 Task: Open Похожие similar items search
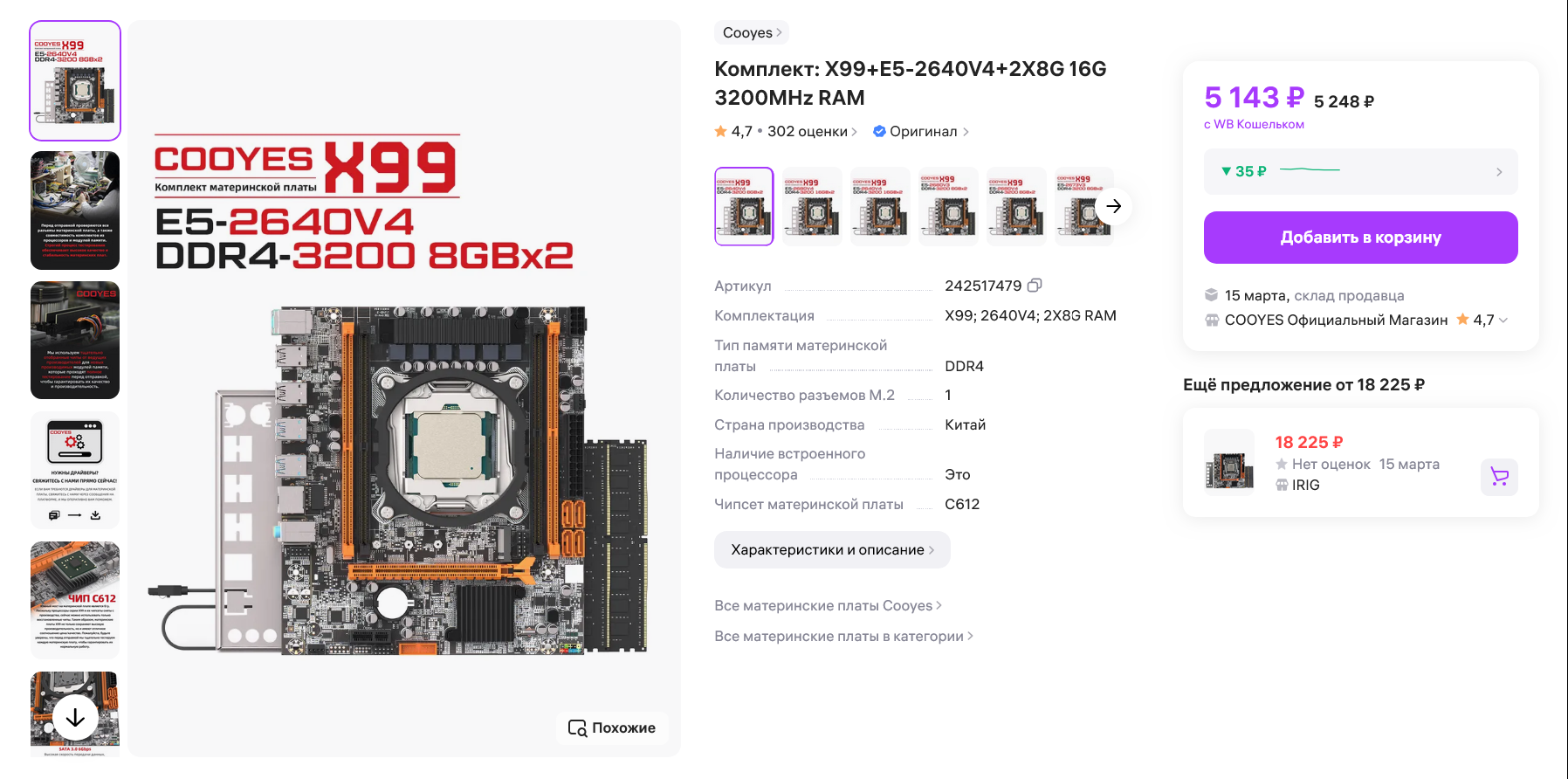click(612, 727)
